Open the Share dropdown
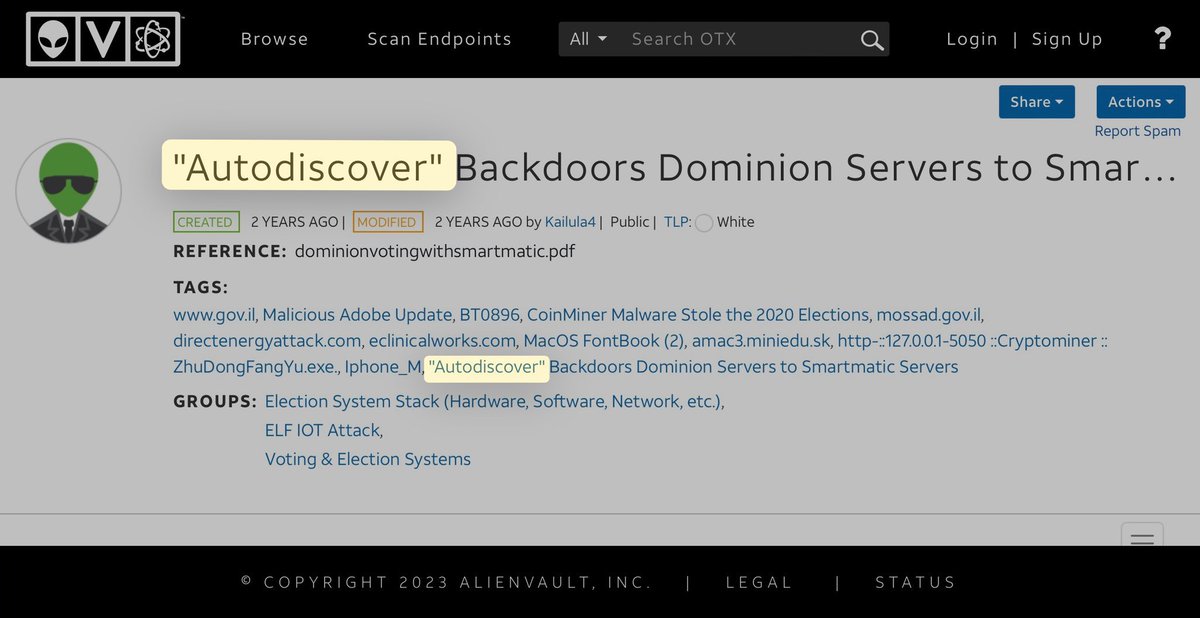The image size is (1200, 618). (x=1036, y=102)
